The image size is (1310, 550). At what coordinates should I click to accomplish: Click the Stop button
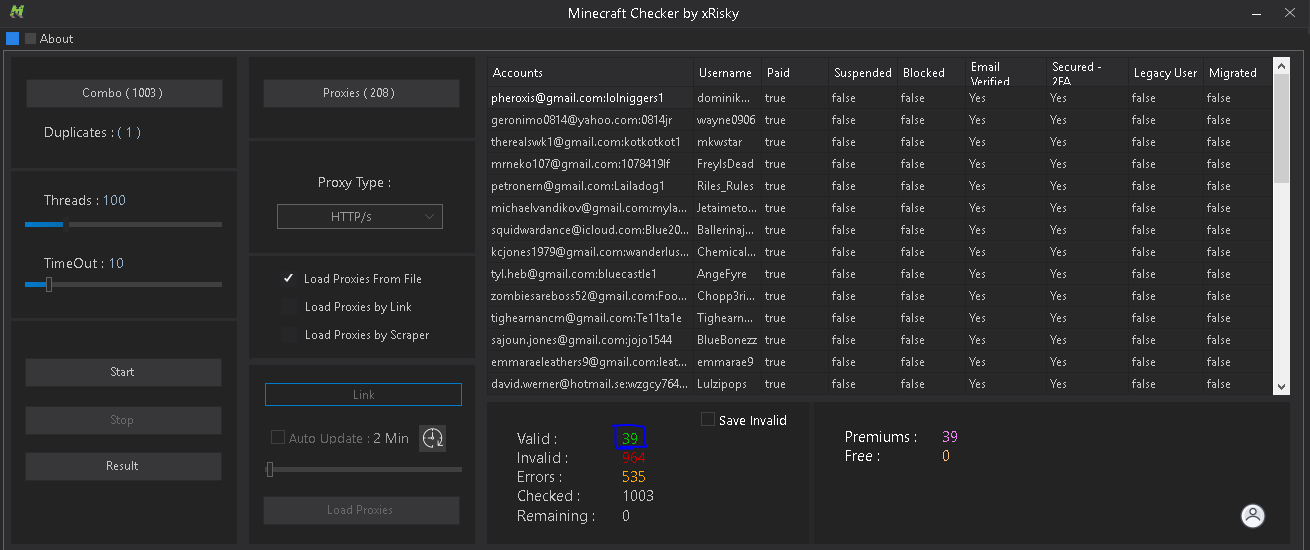(123, 420)
